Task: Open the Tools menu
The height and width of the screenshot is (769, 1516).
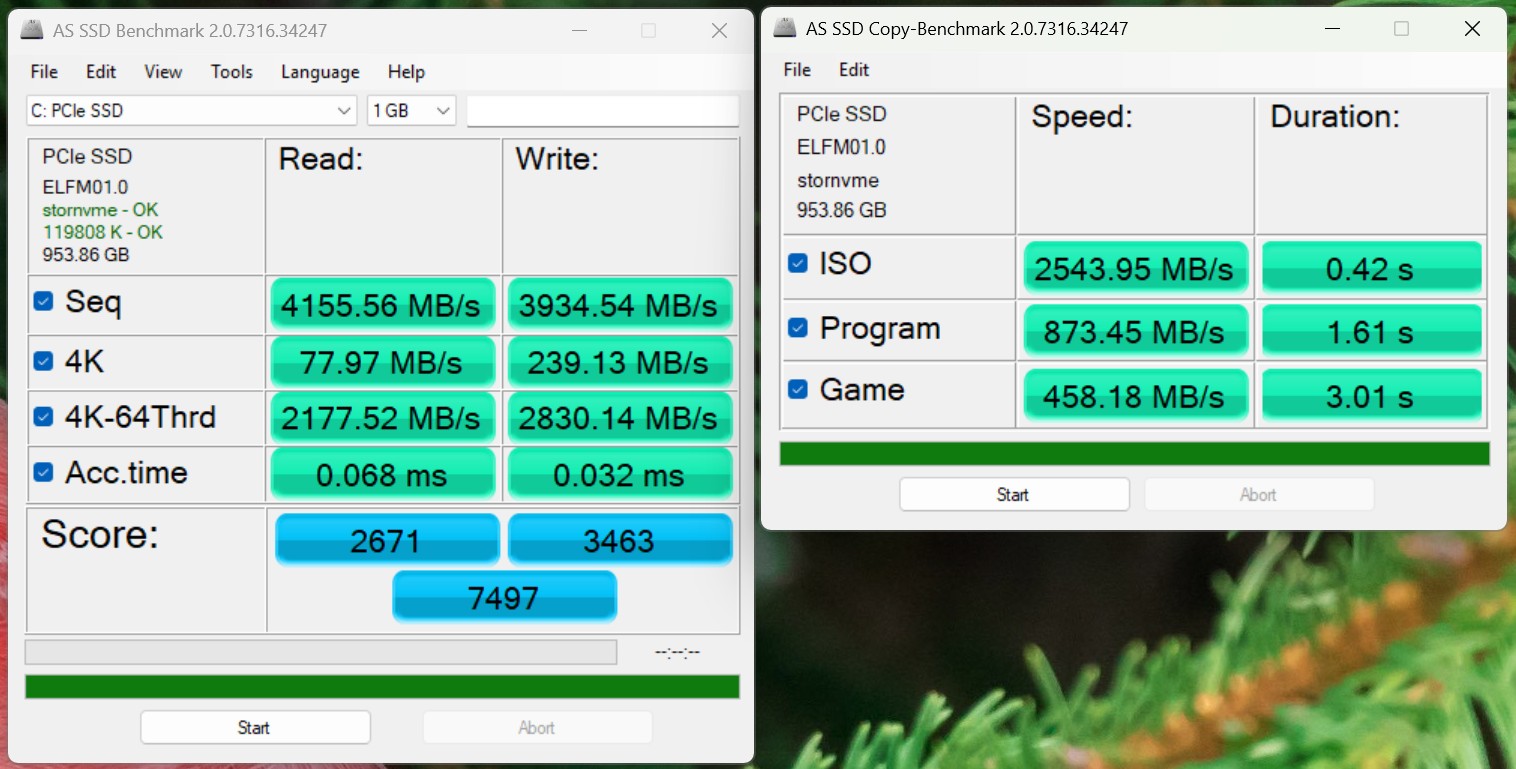Action: [x=231, y=71]
